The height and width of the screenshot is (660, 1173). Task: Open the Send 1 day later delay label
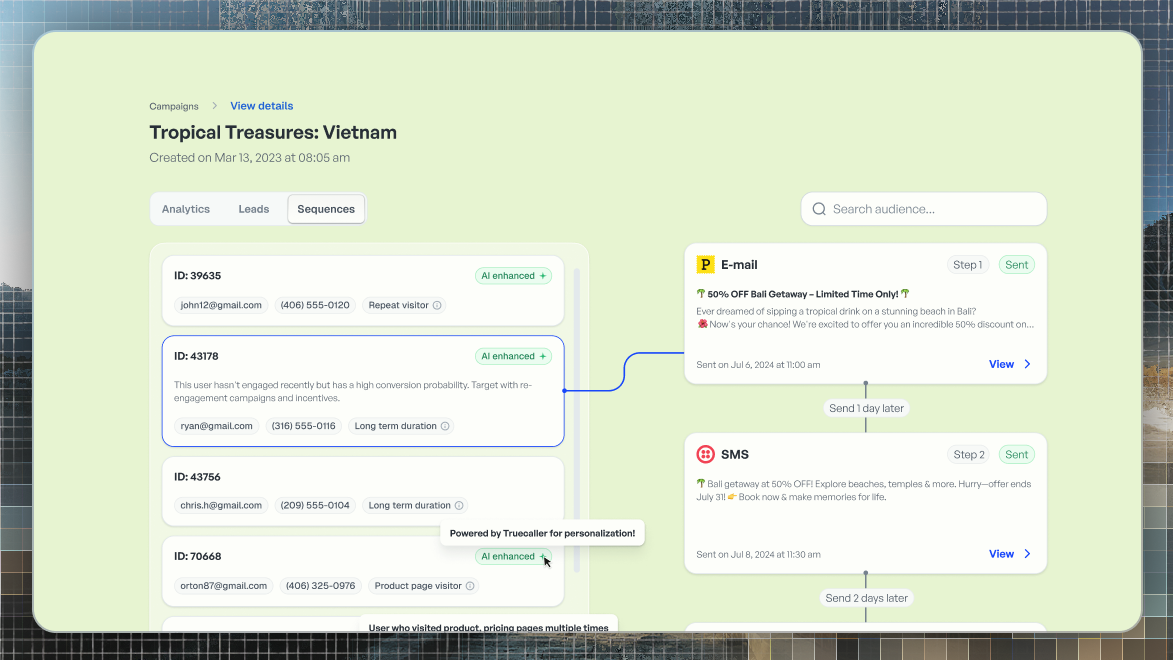865,408
